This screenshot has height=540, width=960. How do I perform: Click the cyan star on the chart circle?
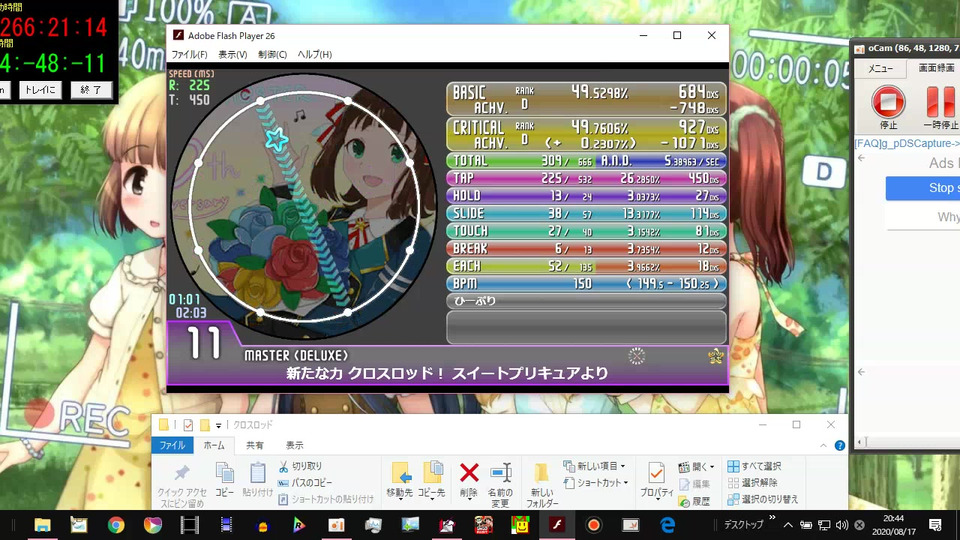pos(276,139)
